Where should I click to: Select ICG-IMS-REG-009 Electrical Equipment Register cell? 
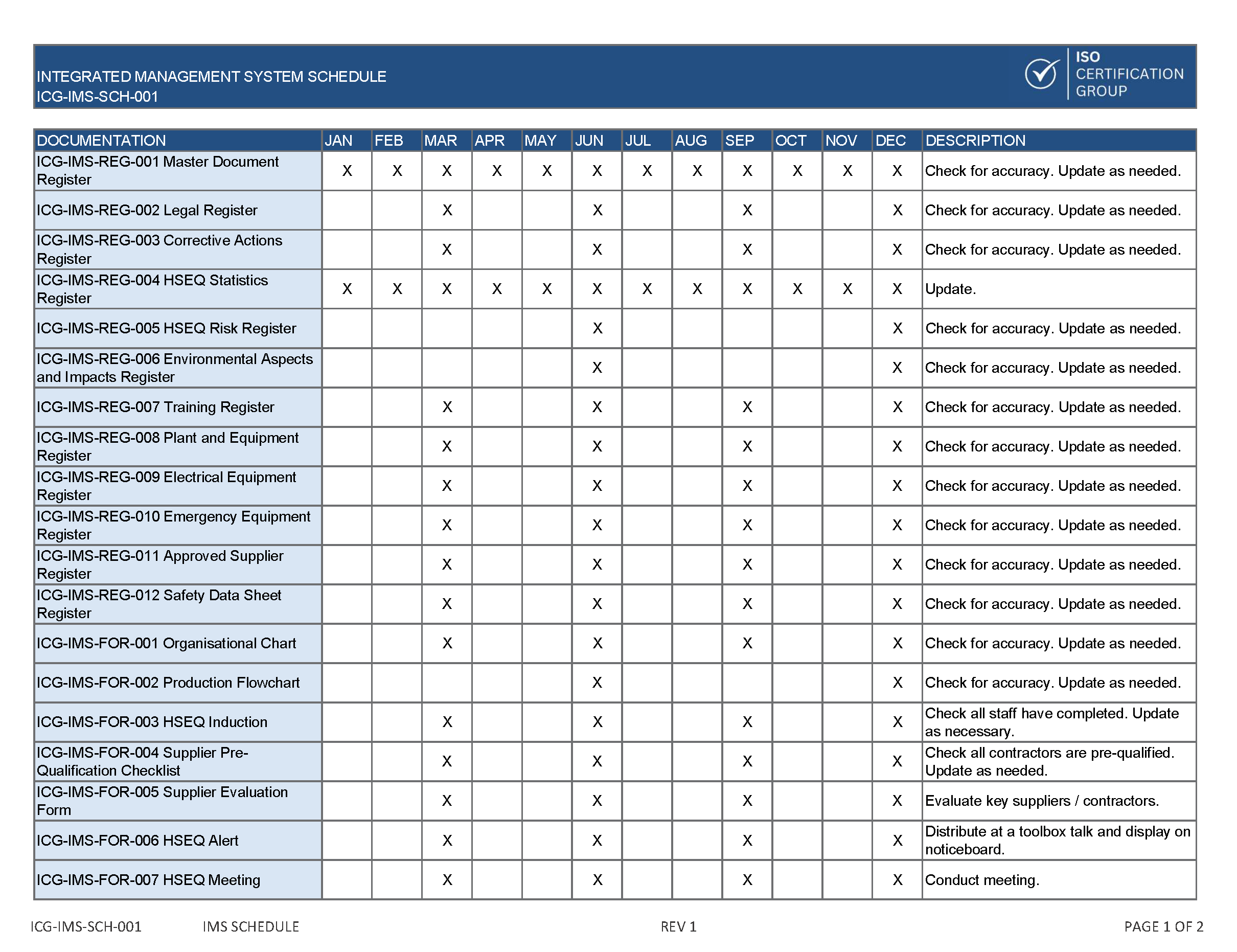click(178, 486)
